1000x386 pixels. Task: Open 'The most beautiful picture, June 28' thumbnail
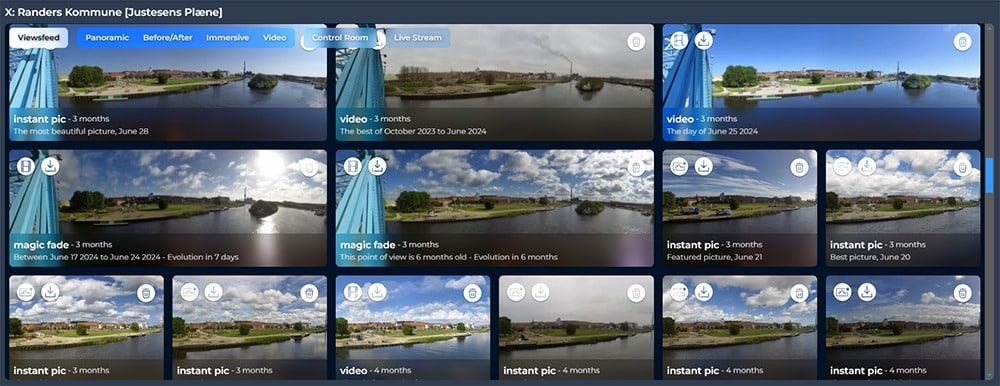tap(168, 82)
